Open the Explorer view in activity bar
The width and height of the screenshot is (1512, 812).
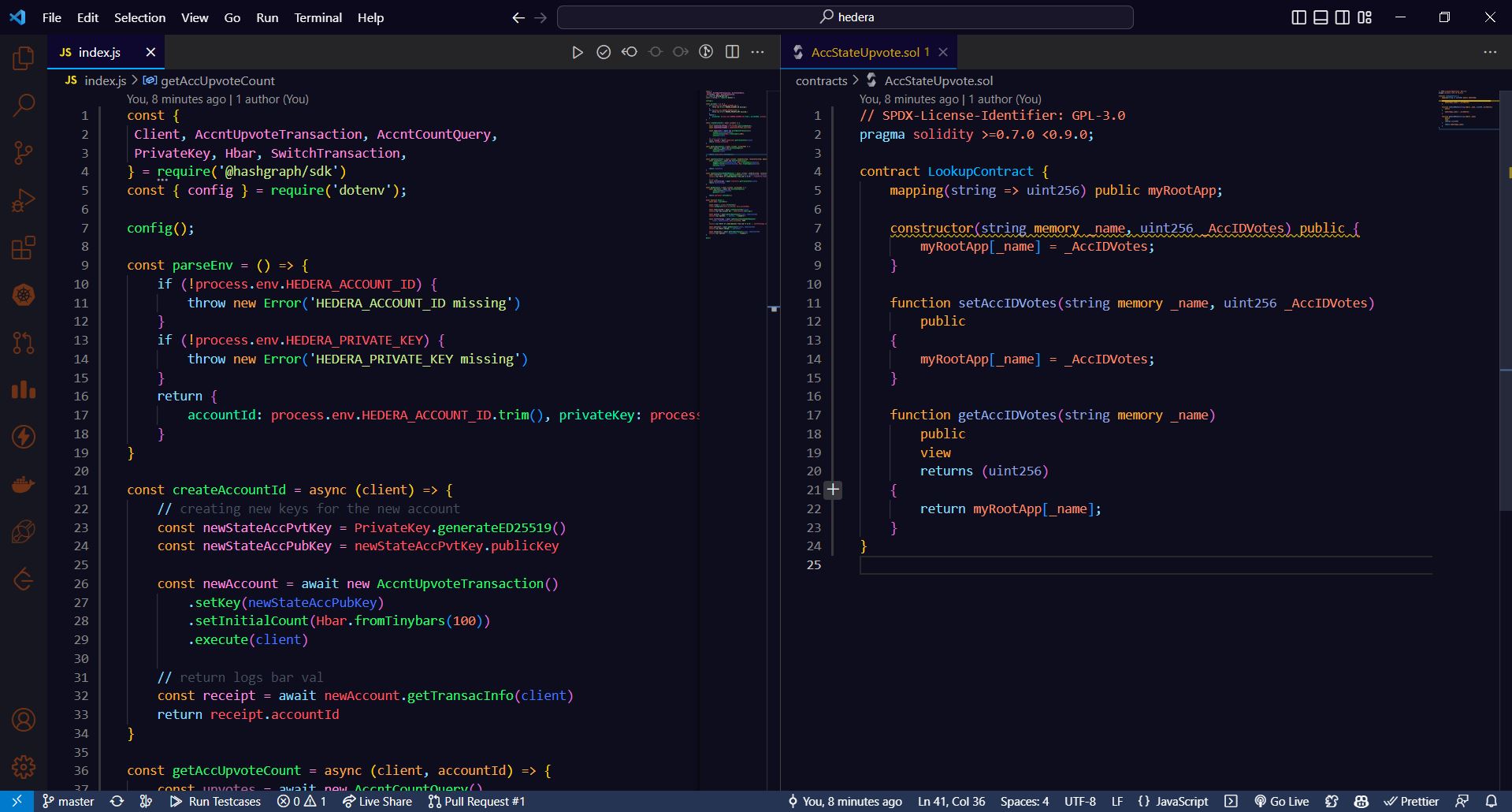[x=24, y=58]
